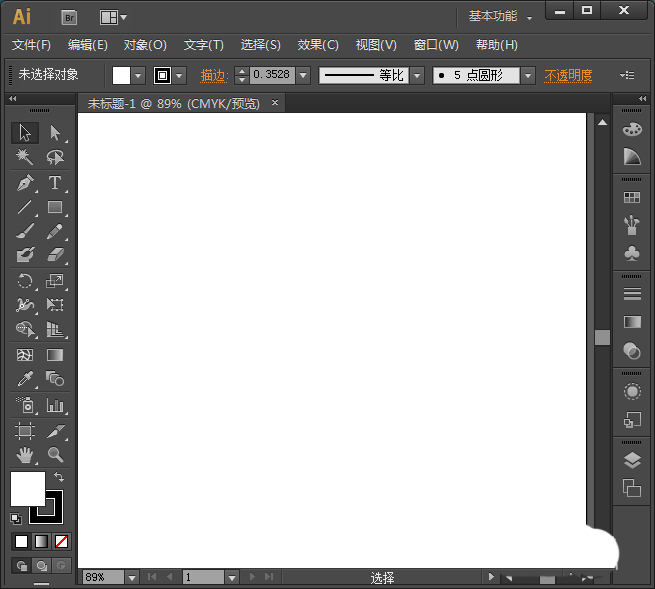Click the 描边 stroke link
This screenshot has width=655, height=589.
tap(214, 76)
